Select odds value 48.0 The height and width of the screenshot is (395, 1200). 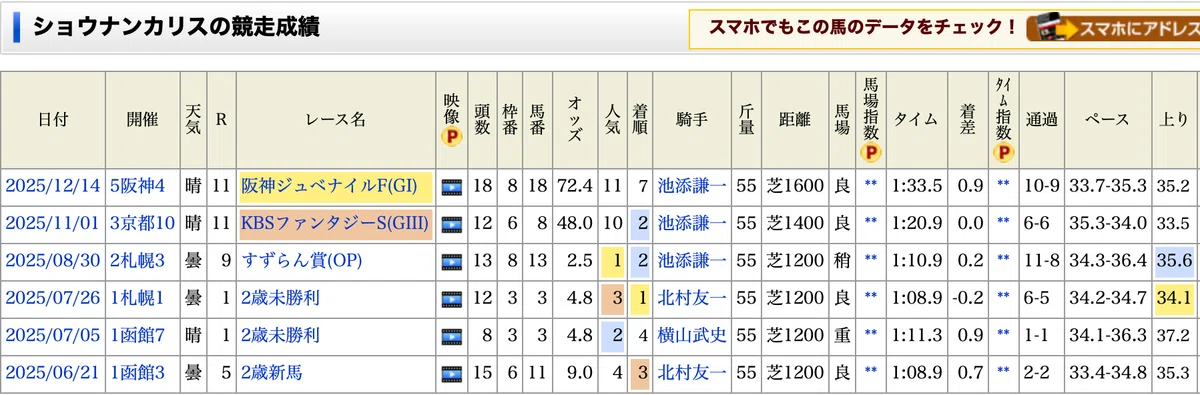(576, 223)
